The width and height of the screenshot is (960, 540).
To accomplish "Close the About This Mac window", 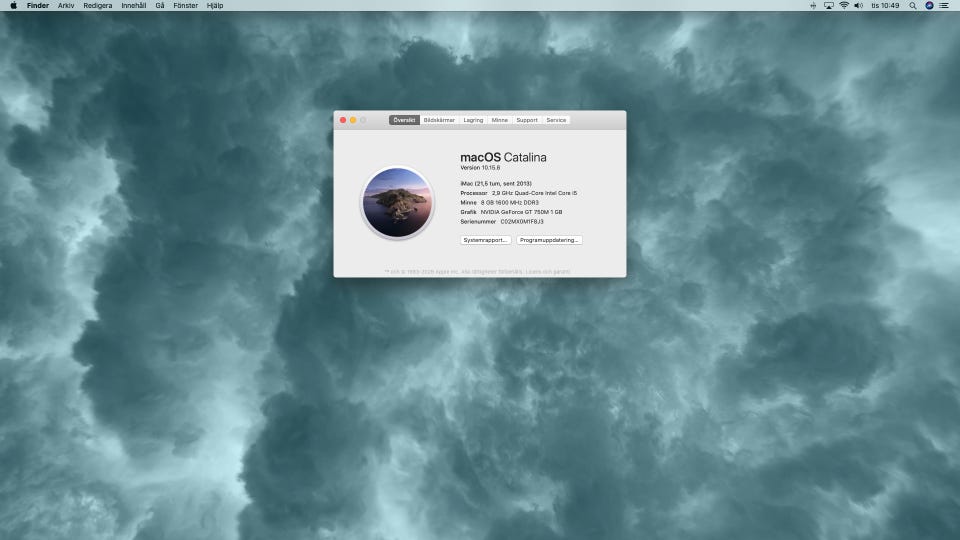I will (343, 120).
